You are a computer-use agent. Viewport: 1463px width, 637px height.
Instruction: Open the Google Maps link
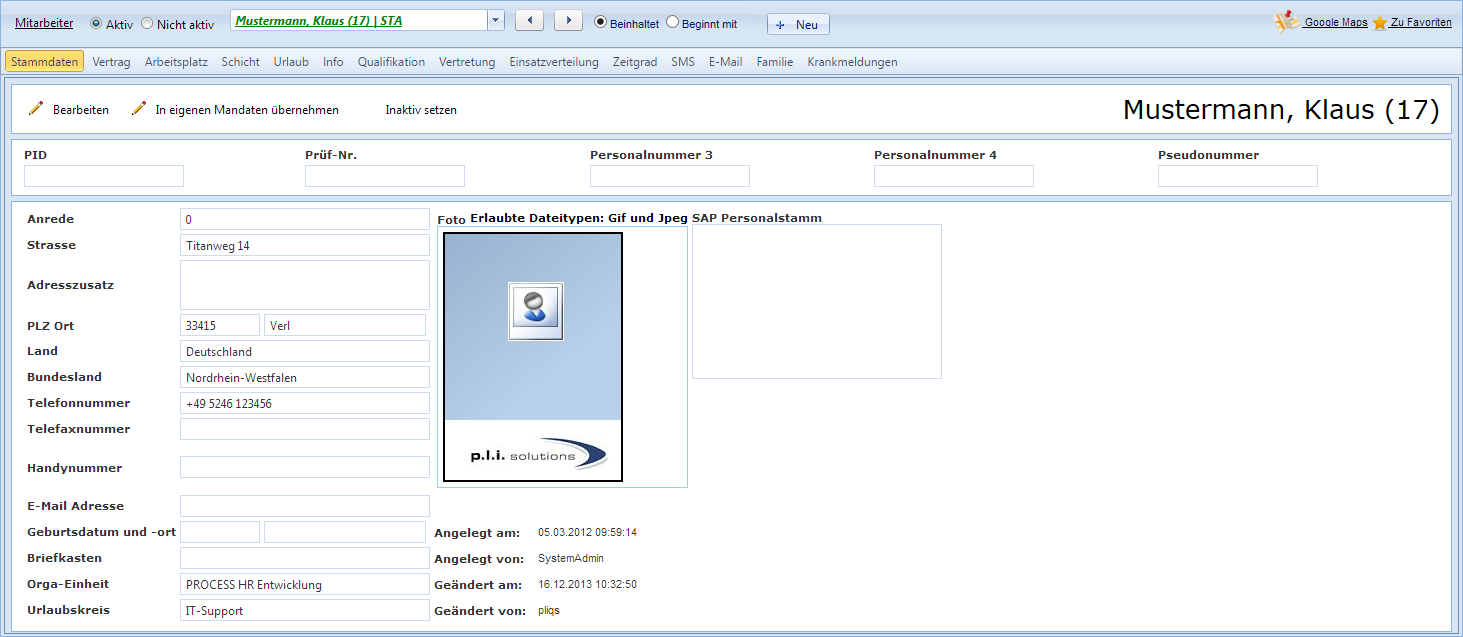pyautogui.click(x=1335, y=22)
